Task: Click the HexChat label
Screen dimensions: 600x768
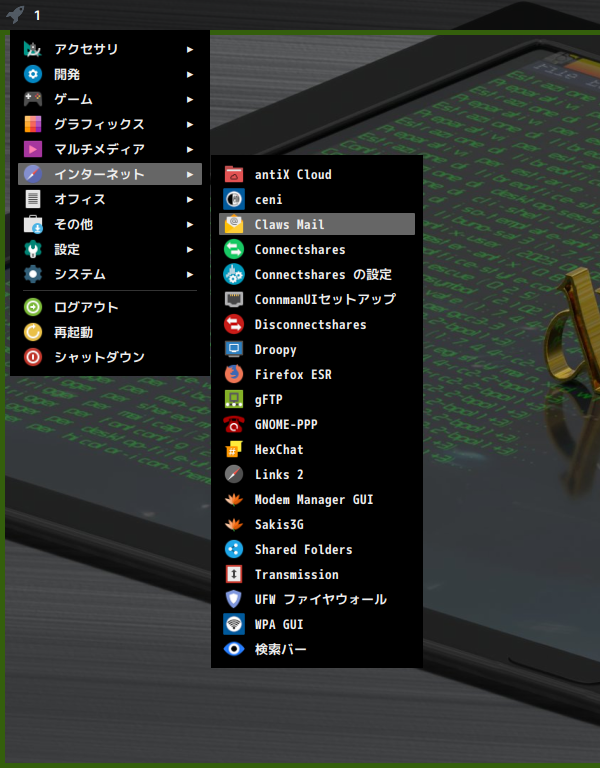Action: pyautogui.click(x=279, y=449)
